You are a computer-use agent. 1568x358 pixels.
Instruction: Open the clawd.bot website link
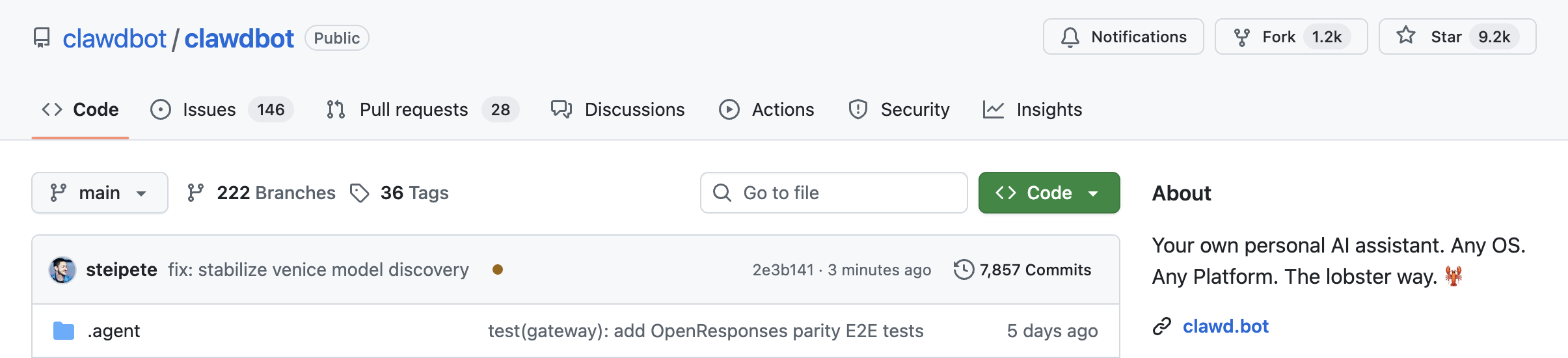pos(1225,326)
